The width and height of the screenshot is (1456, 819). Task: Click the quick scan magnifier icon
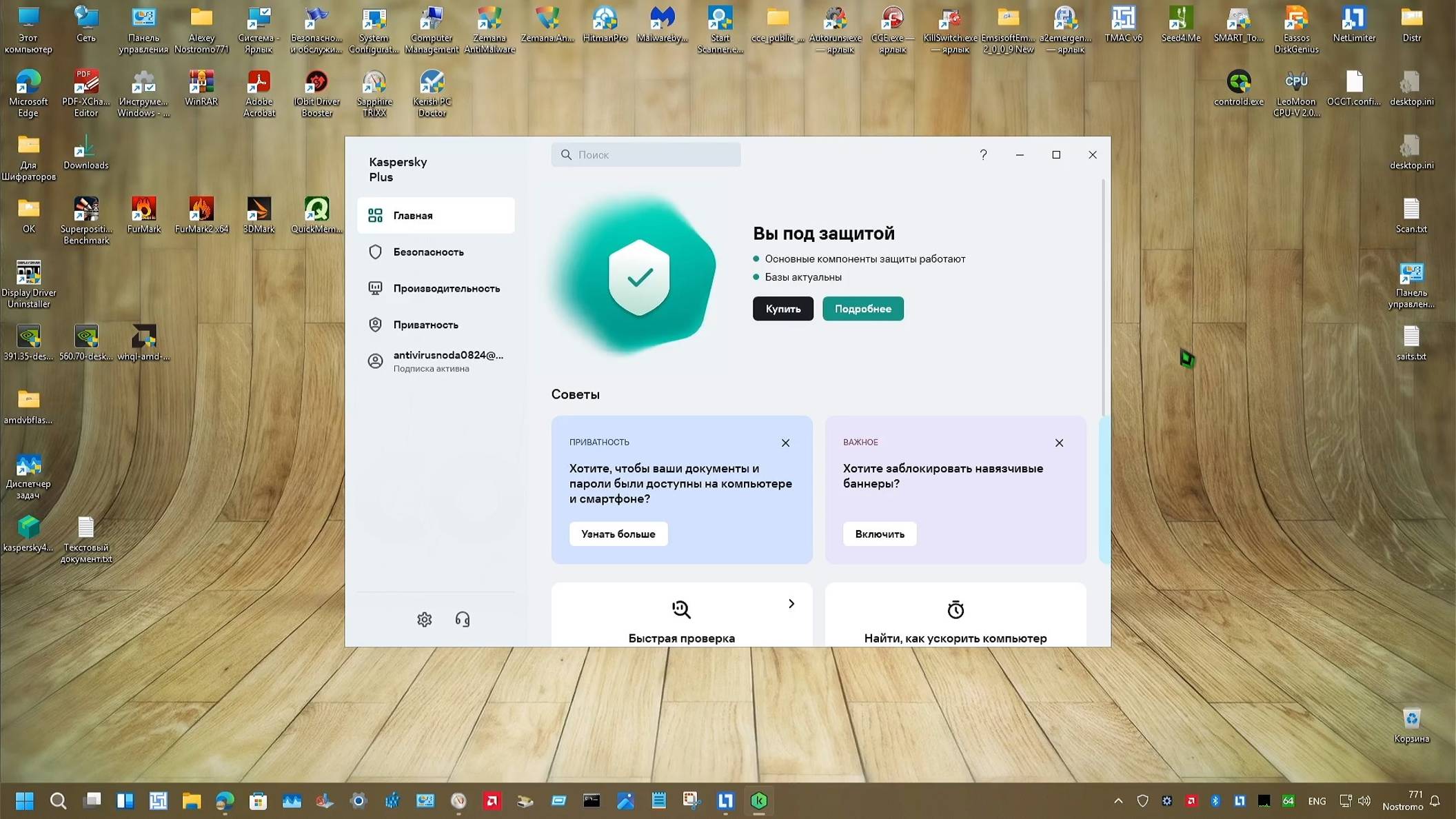click(681, 609)
